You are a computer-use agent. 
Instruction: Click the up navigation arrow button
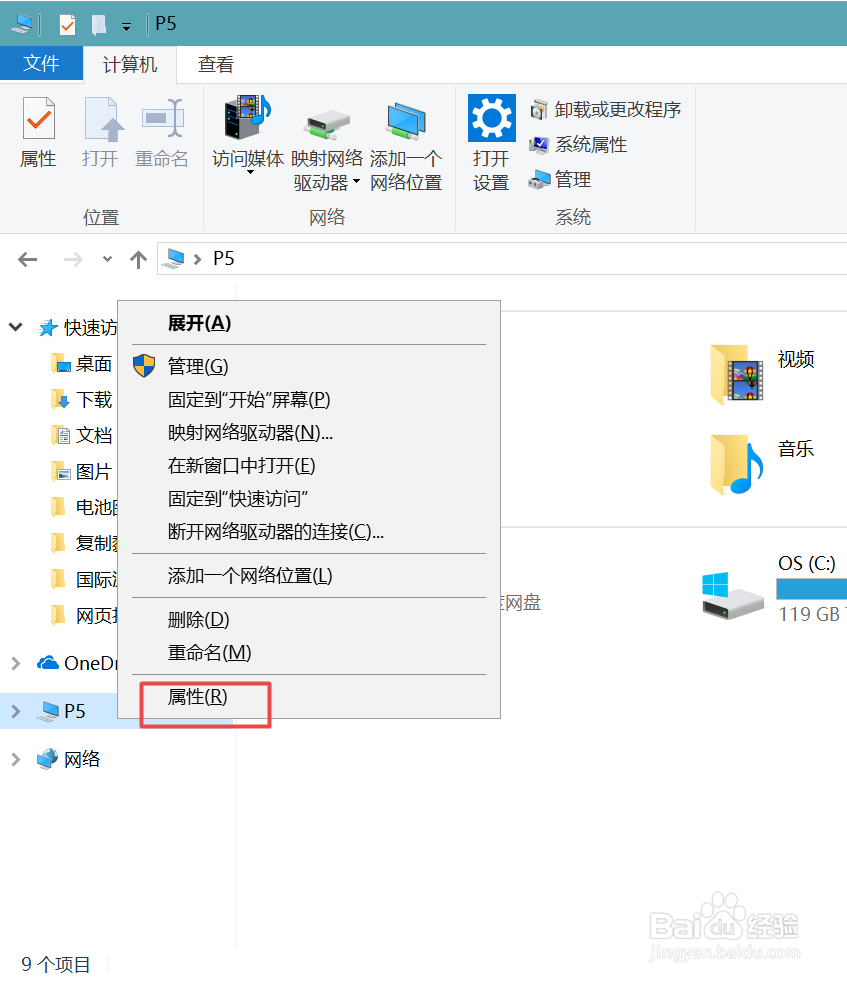coord(137,259)
